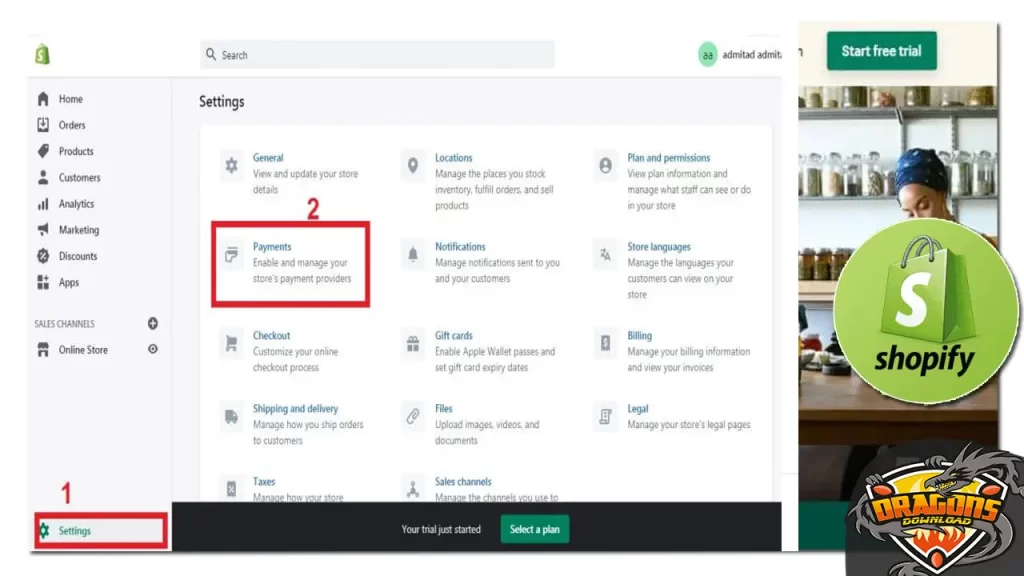The image size is (1024, 576).
Task: Click the Locations pin icon
Action: point(413,166)
